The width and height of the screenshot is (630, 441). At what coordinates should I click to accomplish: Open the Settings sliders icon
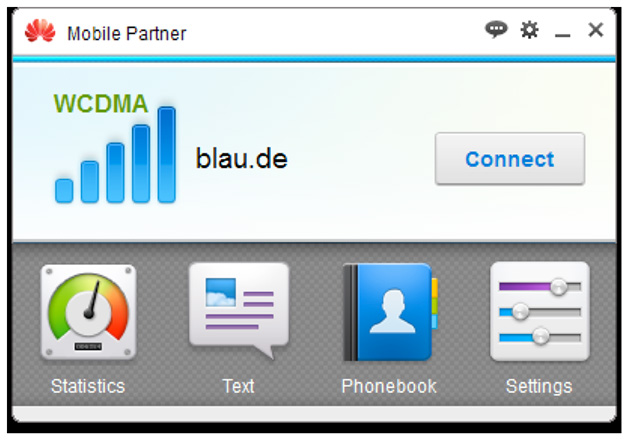[540, 311]
